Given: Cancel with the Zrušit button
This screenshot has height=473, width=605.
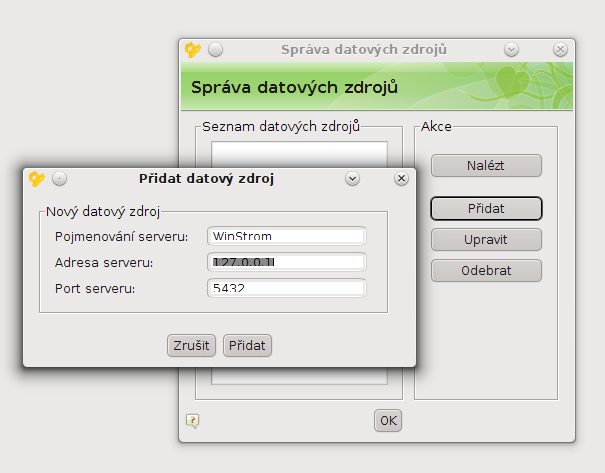Looking at the screenshot, I should click(191, 345).
